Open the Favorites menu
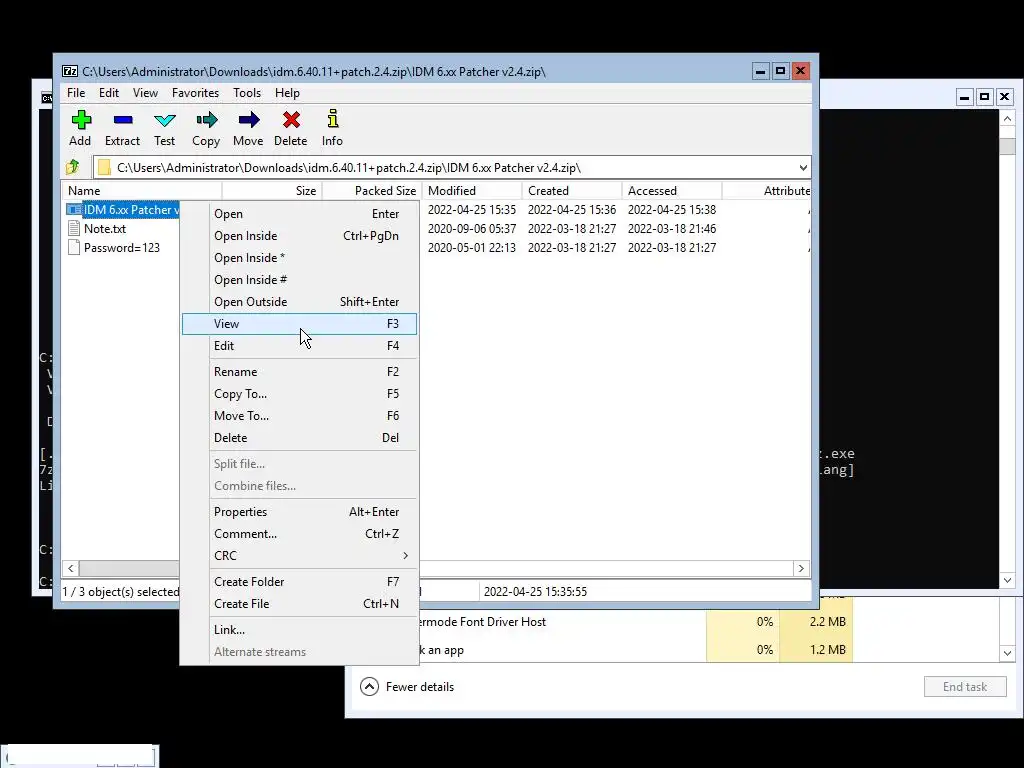The width and height of the screenshot is (1024, 768). point(195,93)
